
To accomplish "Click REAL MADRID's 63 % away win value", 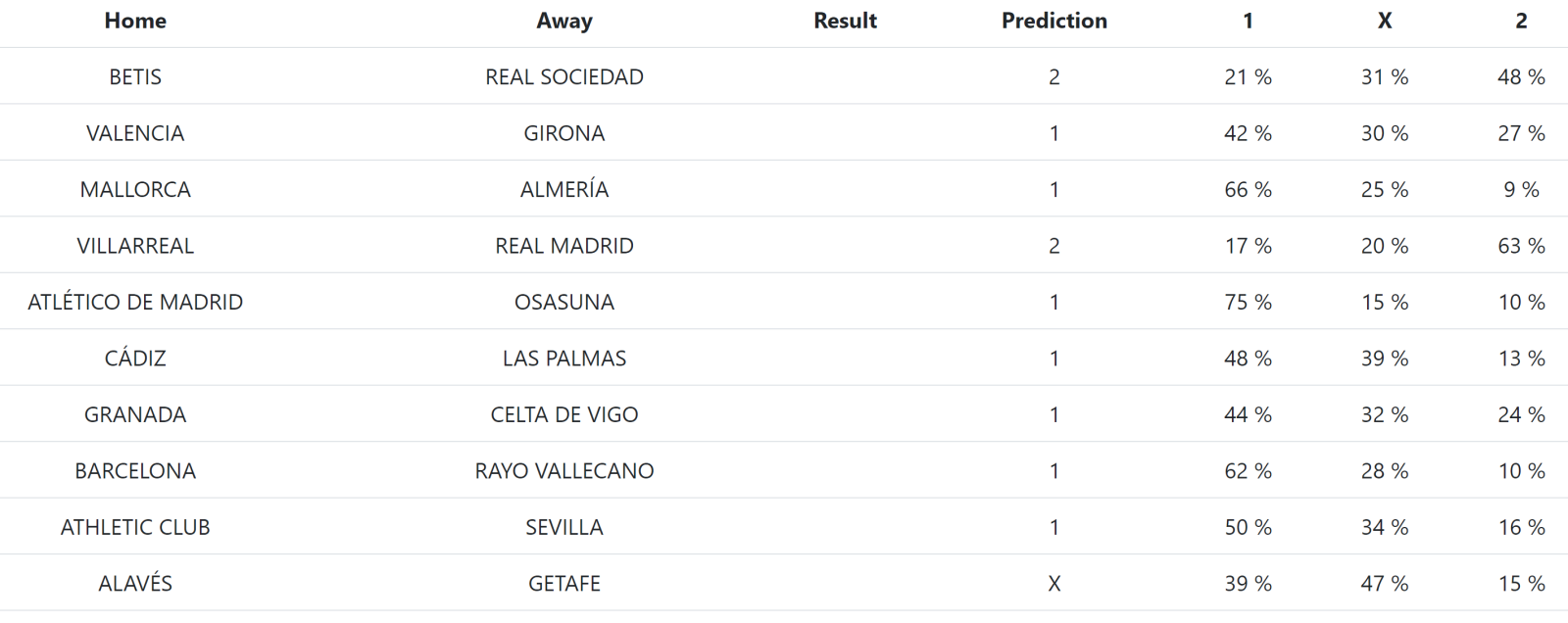I will tap(1521, 246).
